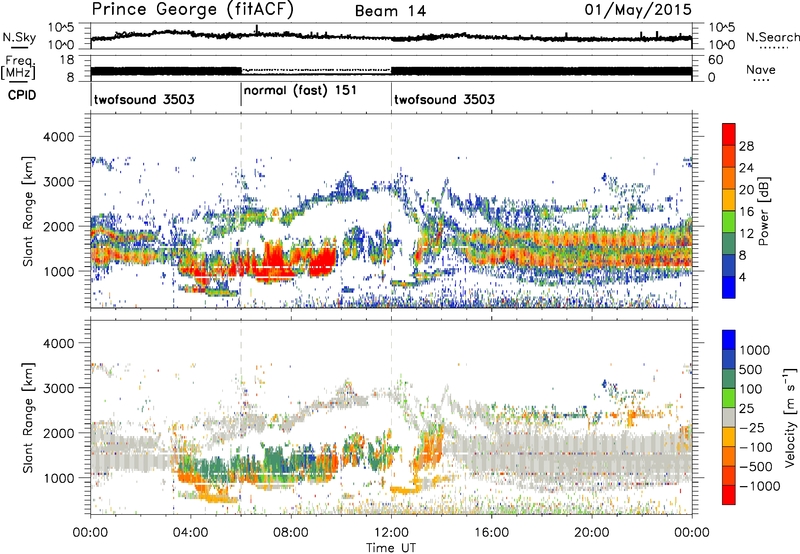800x554 pixels.
Task: Click the 'Nave' legend label
Action: click(x=761, y=70)
